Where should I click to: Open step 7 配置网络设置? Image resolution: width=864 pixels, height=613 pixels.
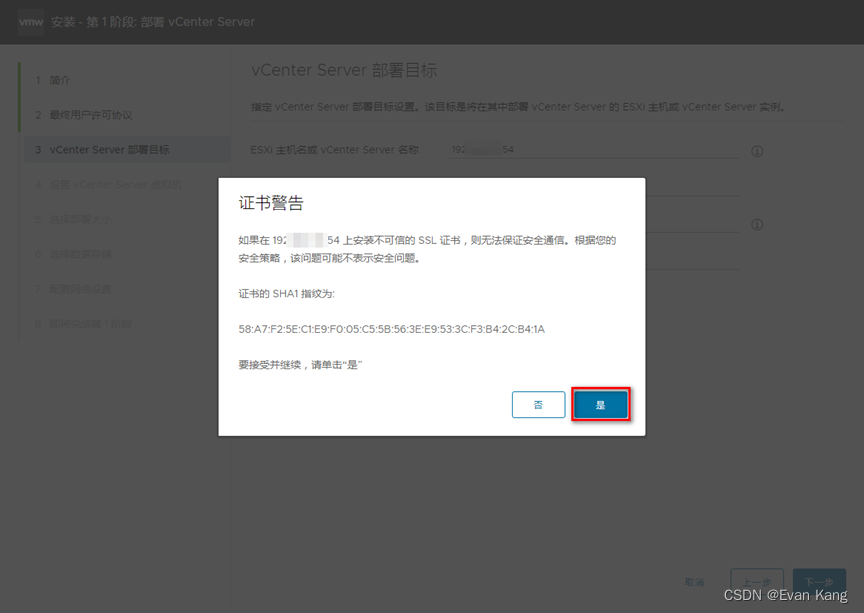pyautogui.click(x=80, y=289)
